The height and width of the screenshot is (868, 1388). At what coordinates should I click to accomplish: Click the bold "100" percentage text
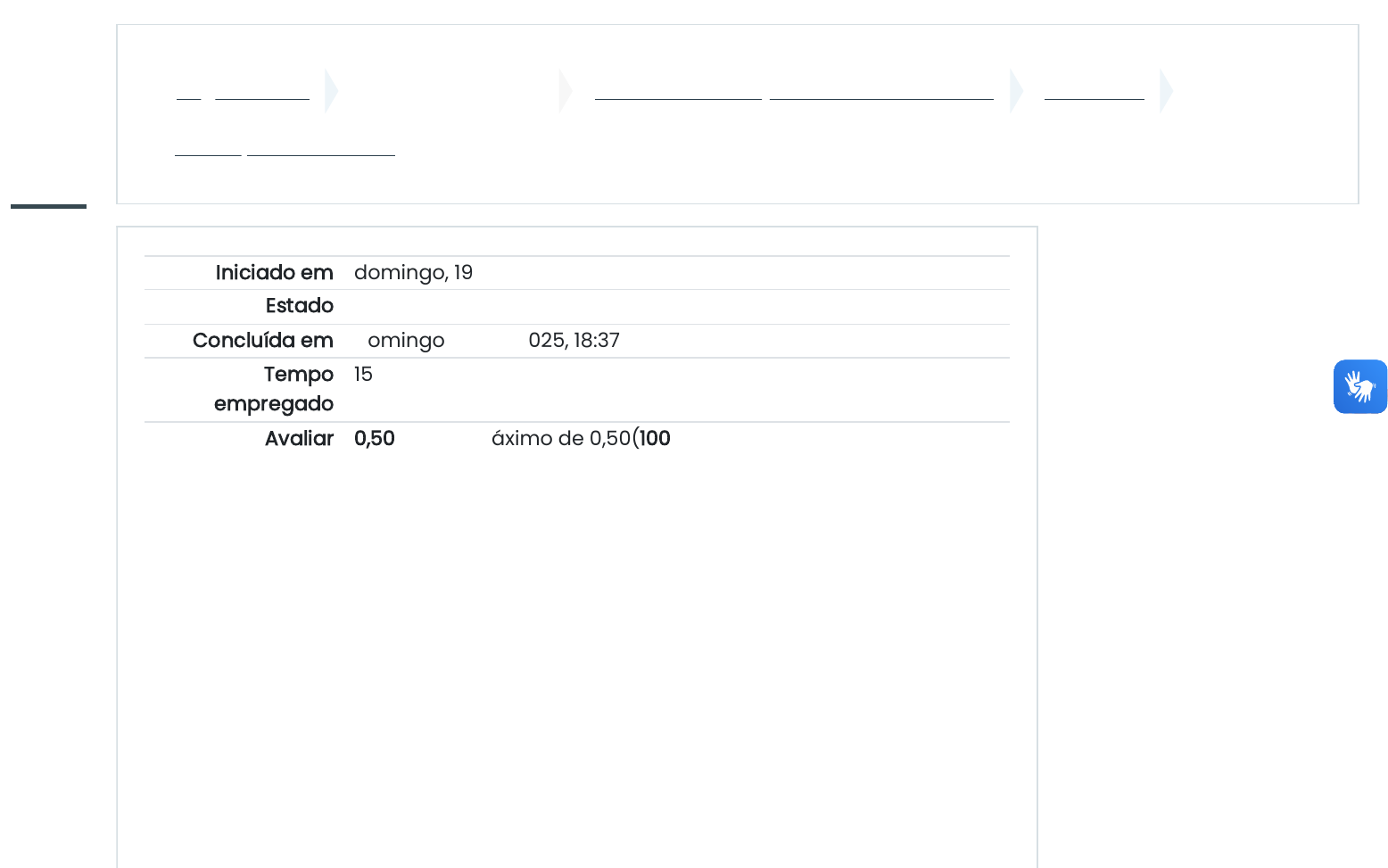point(655,439)
